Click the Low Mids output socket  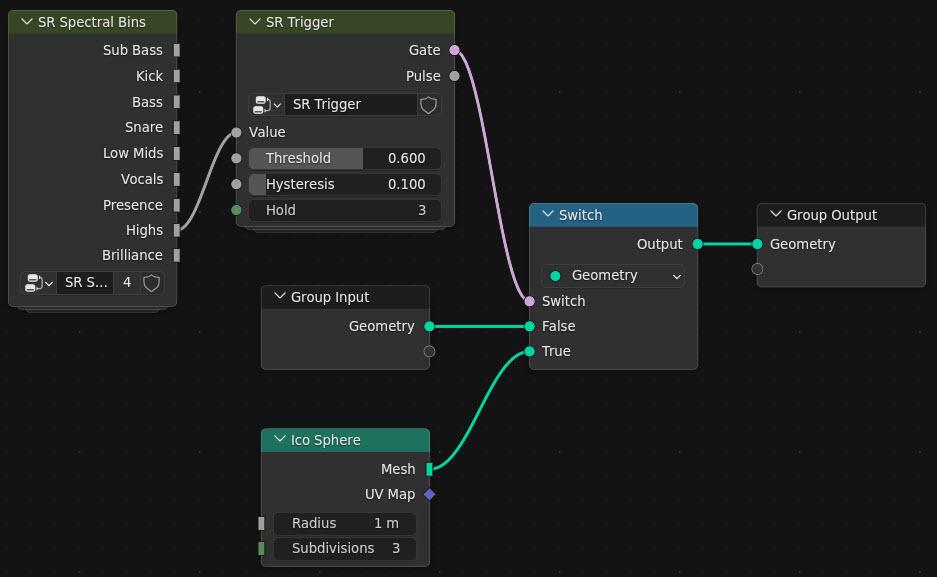coord(177,154)
